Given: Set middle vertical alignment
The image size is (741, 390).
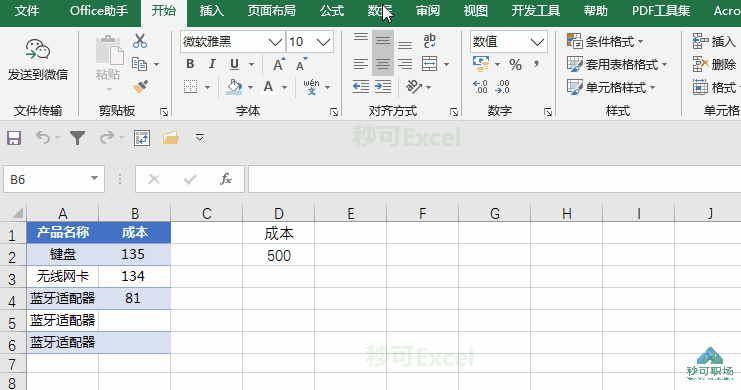Looking at the screenshot, I should (x=383, y=41).
